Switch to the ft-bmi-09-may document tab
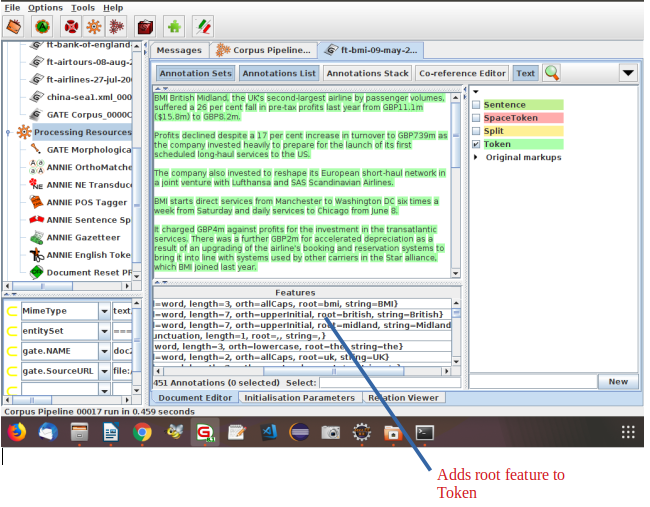The height and width of the screenshot is (507, 650). (x=371, y=50)
